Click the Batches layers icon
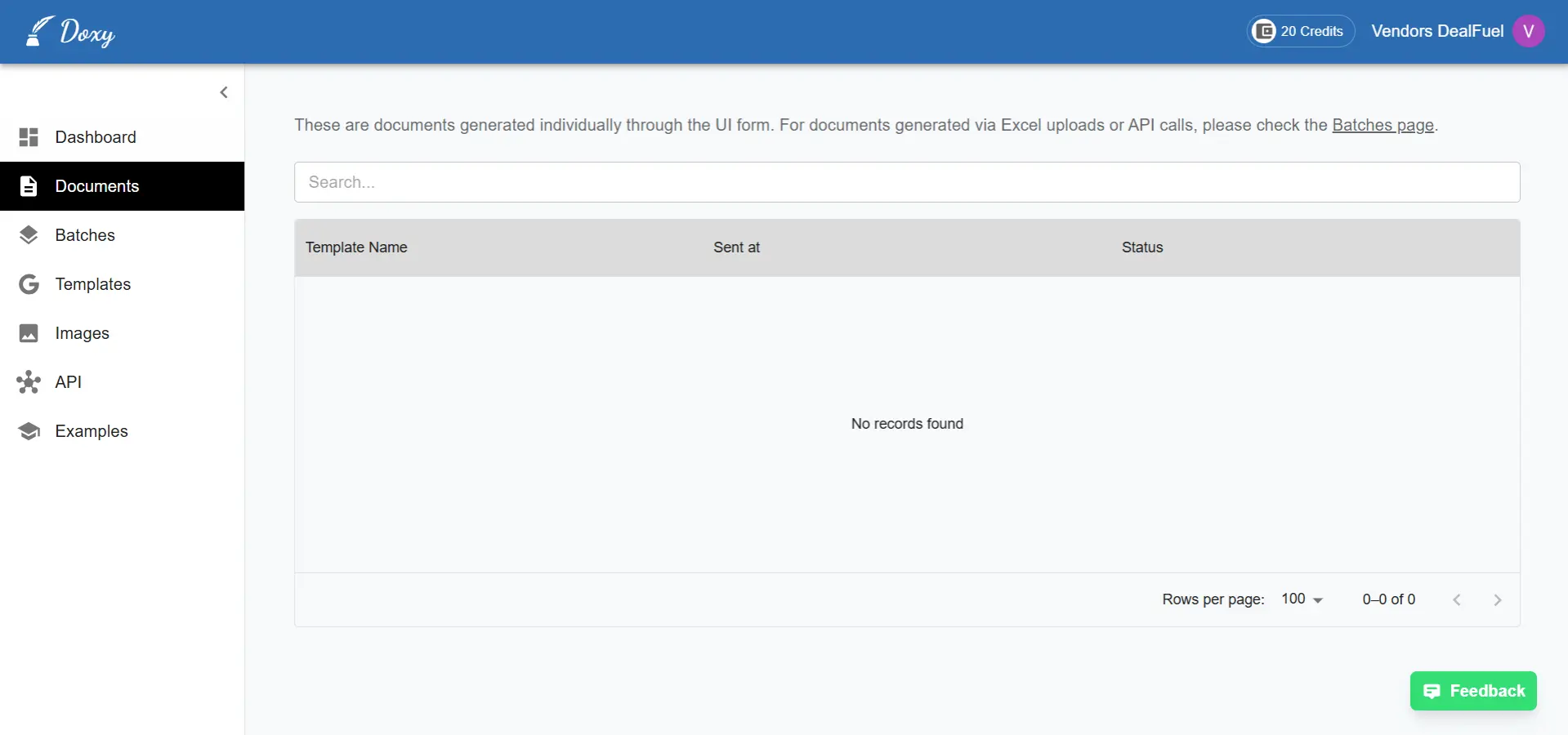The width and height of the screenshot is (1568, 735). tap(29, 235)
